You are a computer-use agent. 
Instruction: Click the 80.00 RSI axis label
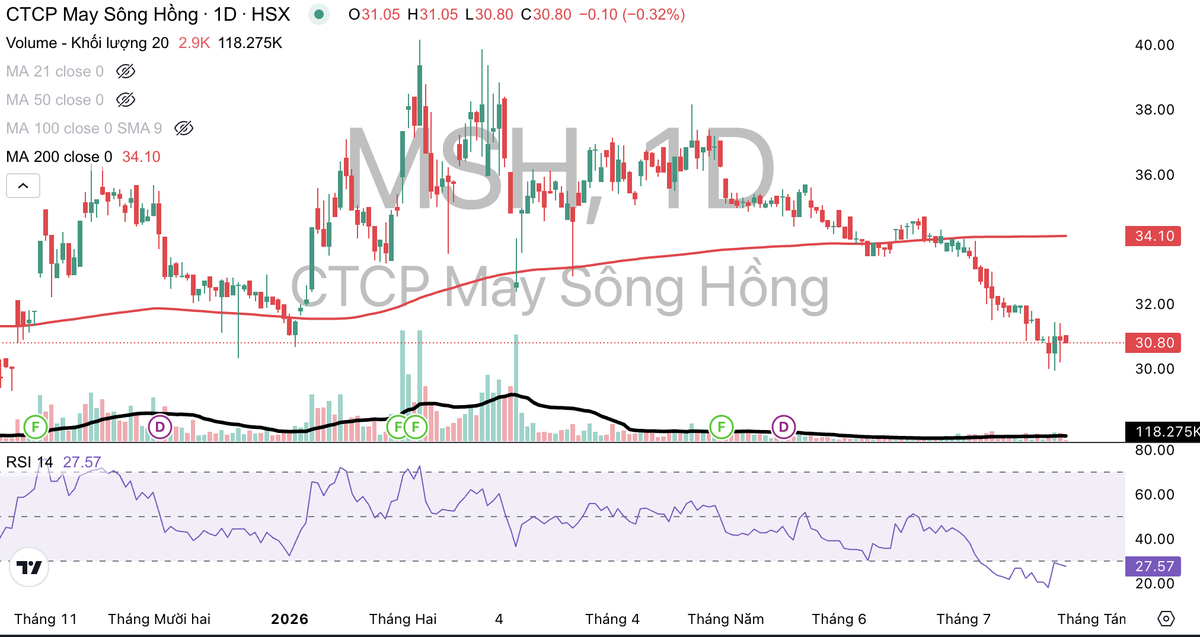click(x=1153, y=450)
